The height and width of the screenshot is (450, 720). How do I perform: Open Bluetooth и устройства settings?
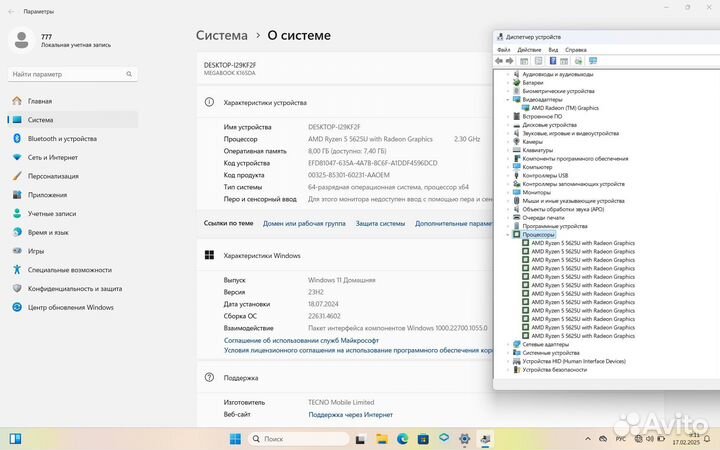point(73,139)
